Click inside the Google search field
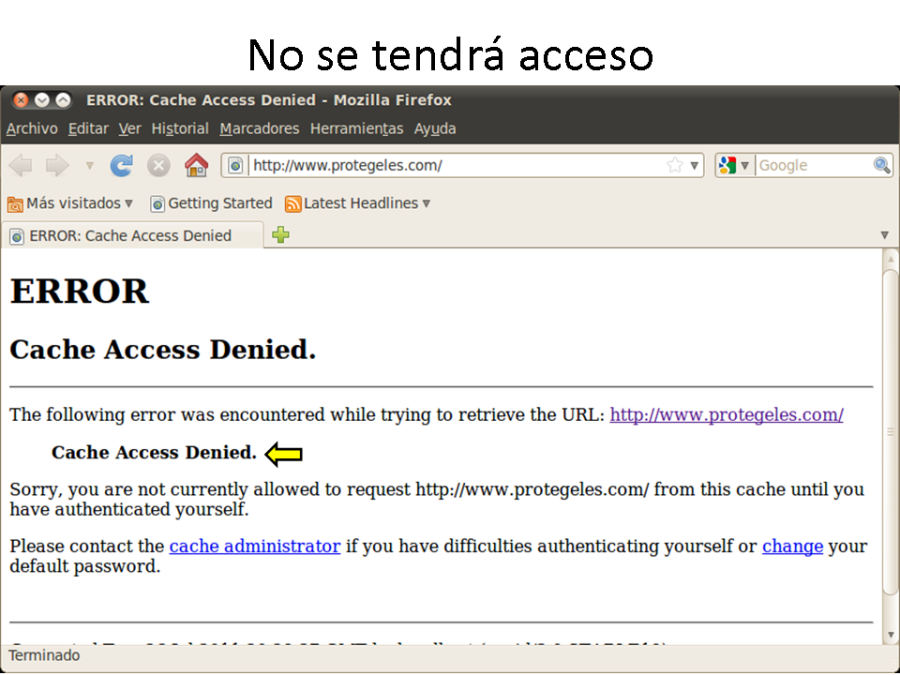Viewport: 900px width, 675px height. 812,165
